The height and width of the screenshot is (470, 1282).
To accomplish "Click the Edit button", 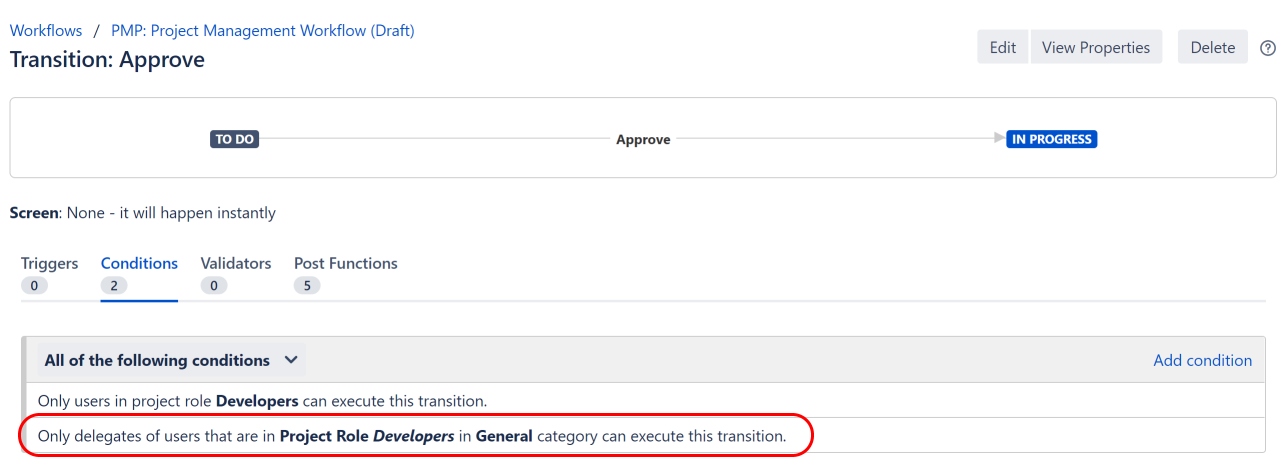I will click(x=1002, y=47).
